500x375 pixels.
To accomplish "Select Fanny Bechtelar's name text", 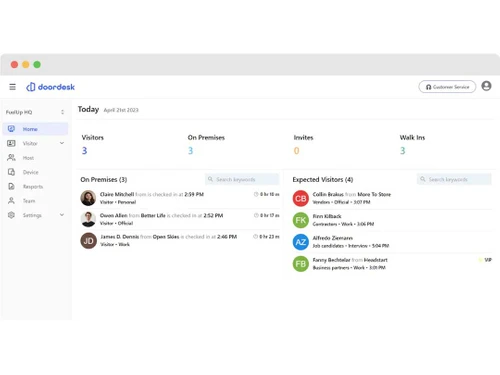I will 331,260.
